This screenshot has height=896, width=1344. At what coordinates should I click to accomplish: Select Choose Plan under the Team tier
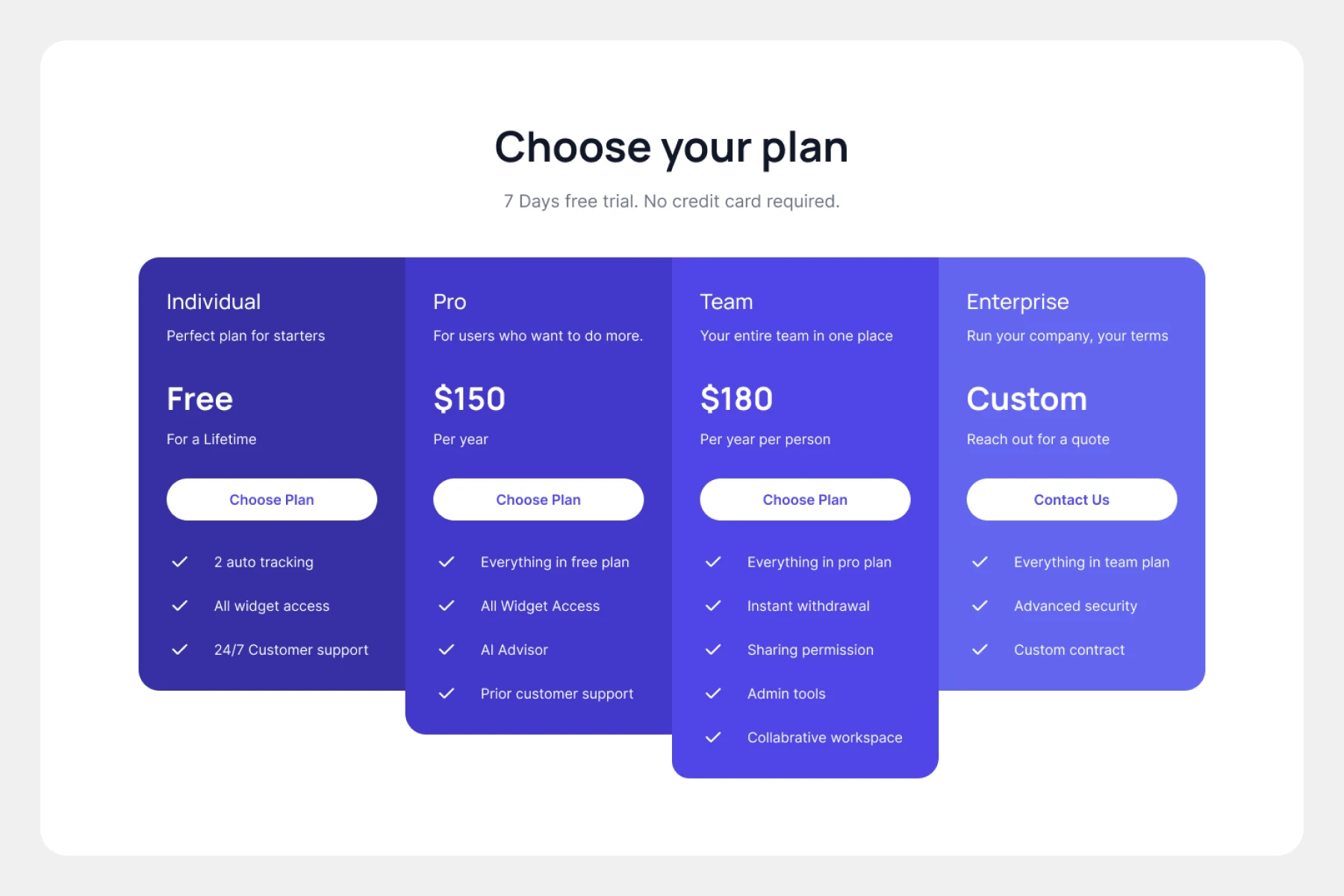point(805,500)
